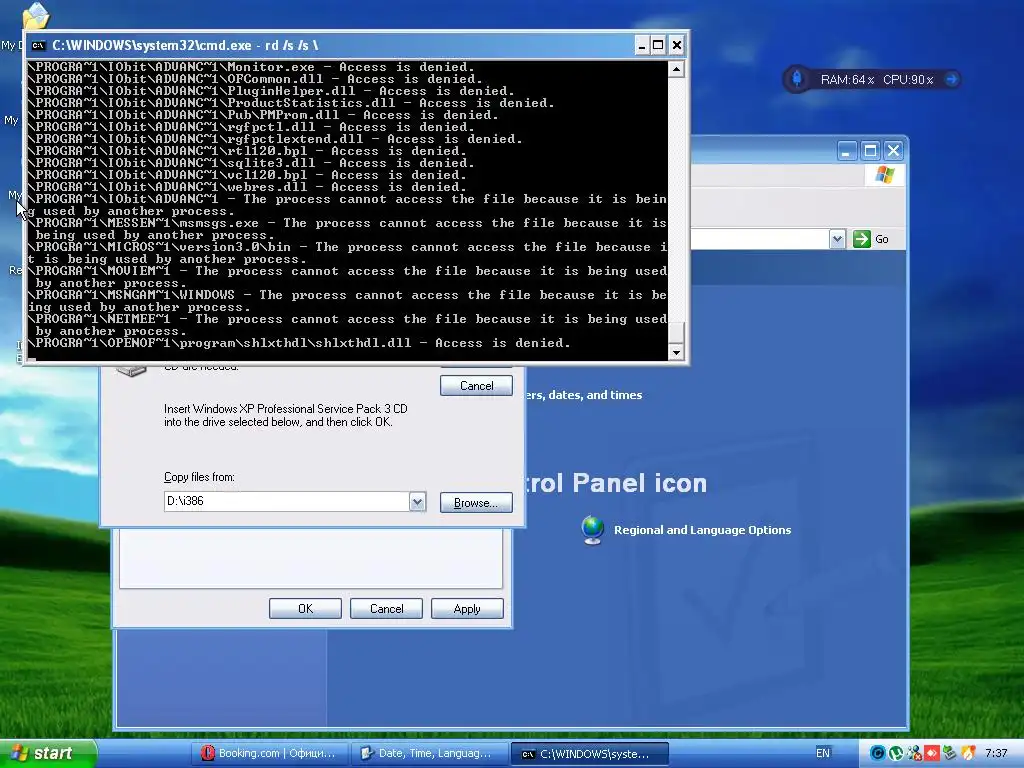Click the RAM:64% reading on the performance widget

click(x=847, y=80)
